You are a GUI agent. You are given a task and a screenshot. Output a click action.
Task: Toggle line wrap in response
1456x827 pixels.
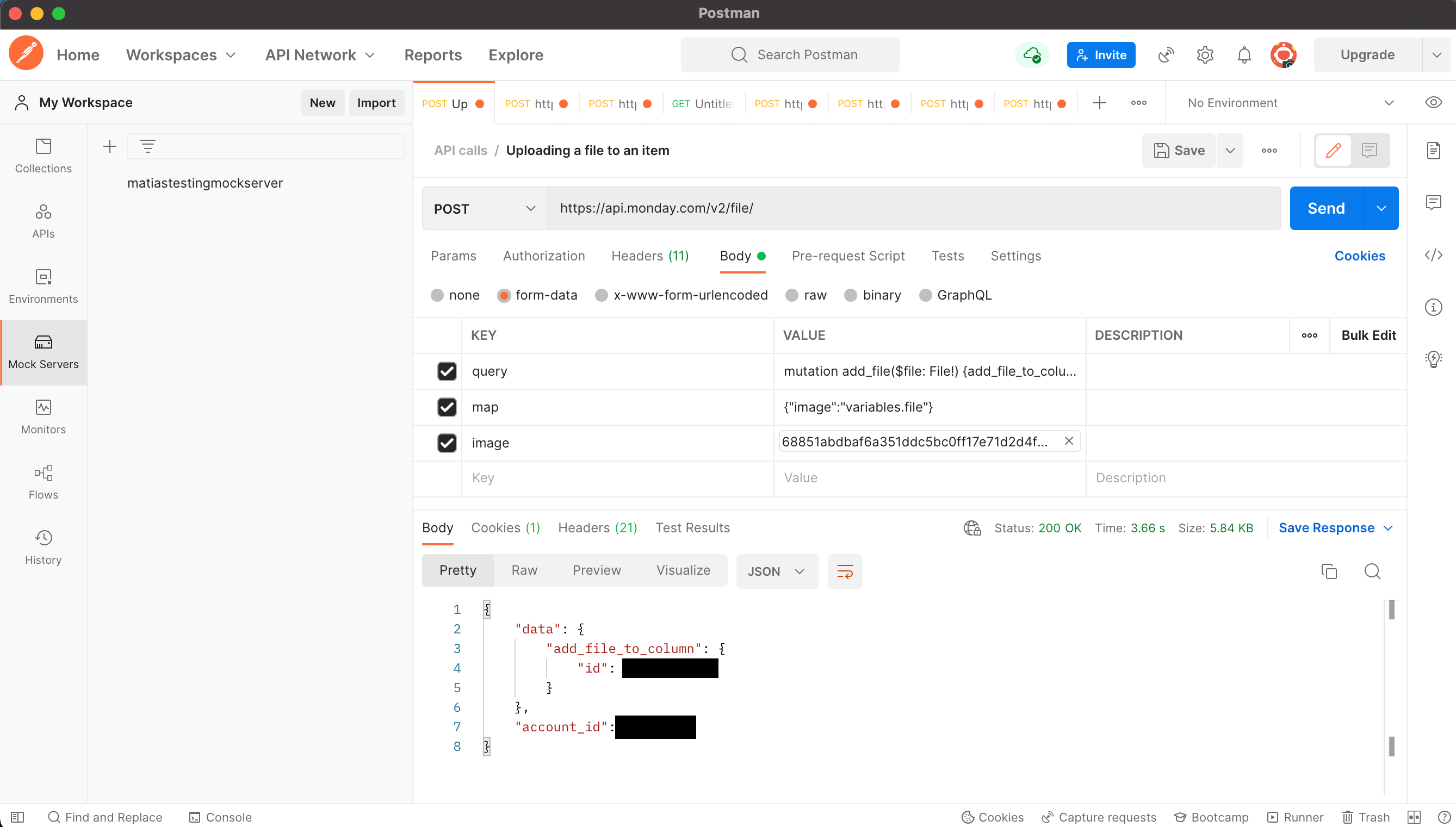845,571
